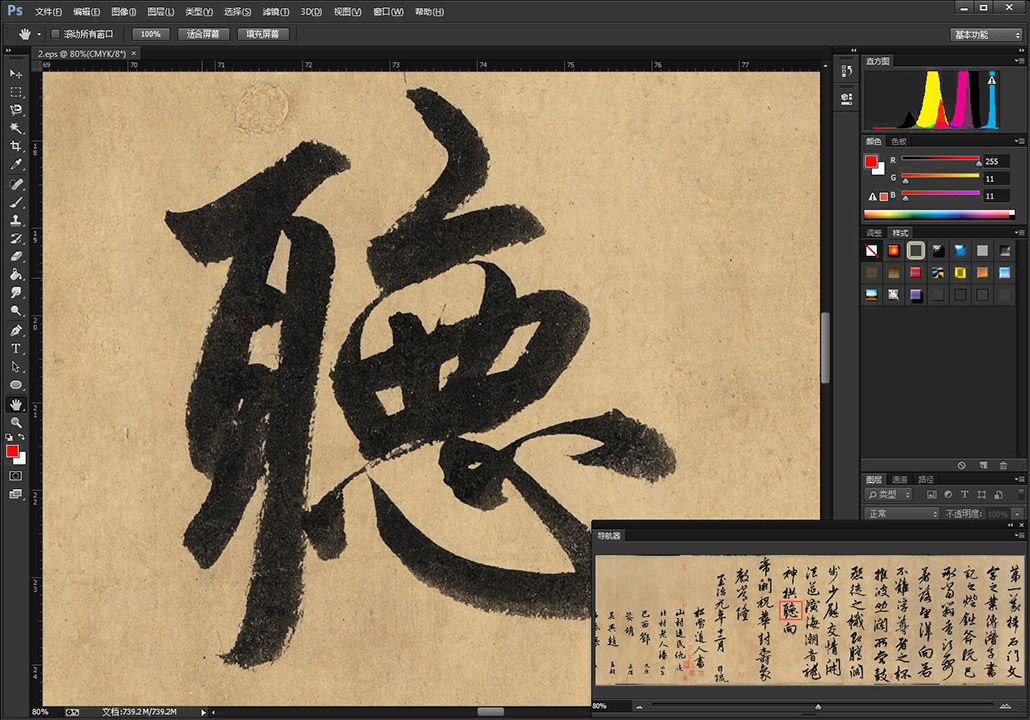Open the 不透明度 opacity dropdown arrow
The width and height of the screenshot is (1030, 720).
pyautogui.click(x=1018, y=514)
